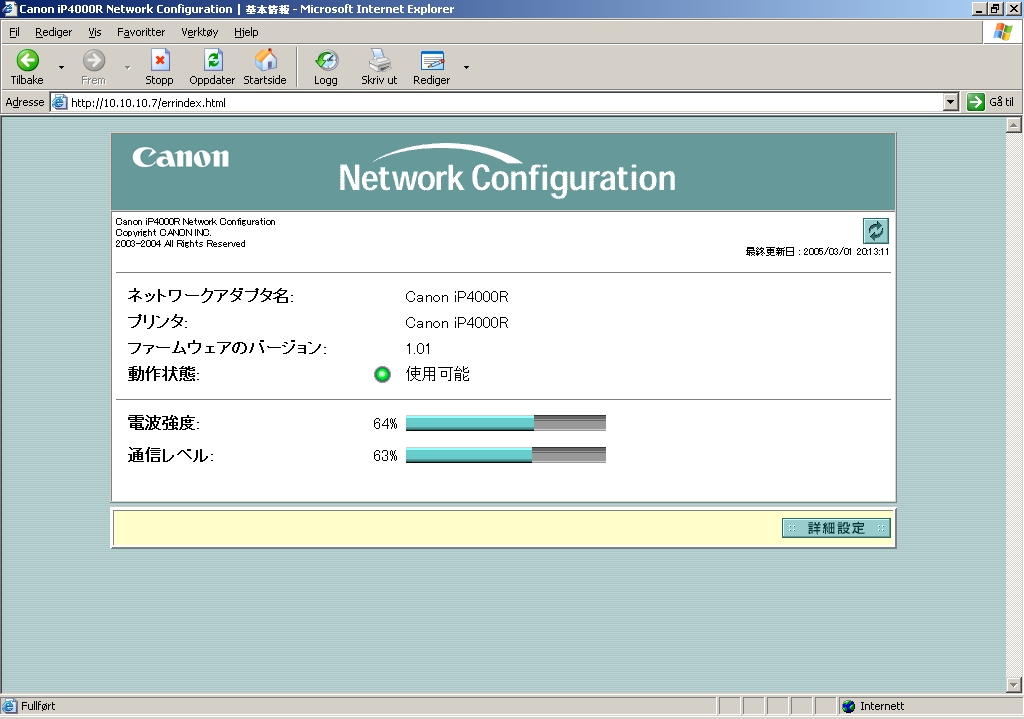
Task: Stop loading with the Stopp button
Action: (x=159, y=67)
